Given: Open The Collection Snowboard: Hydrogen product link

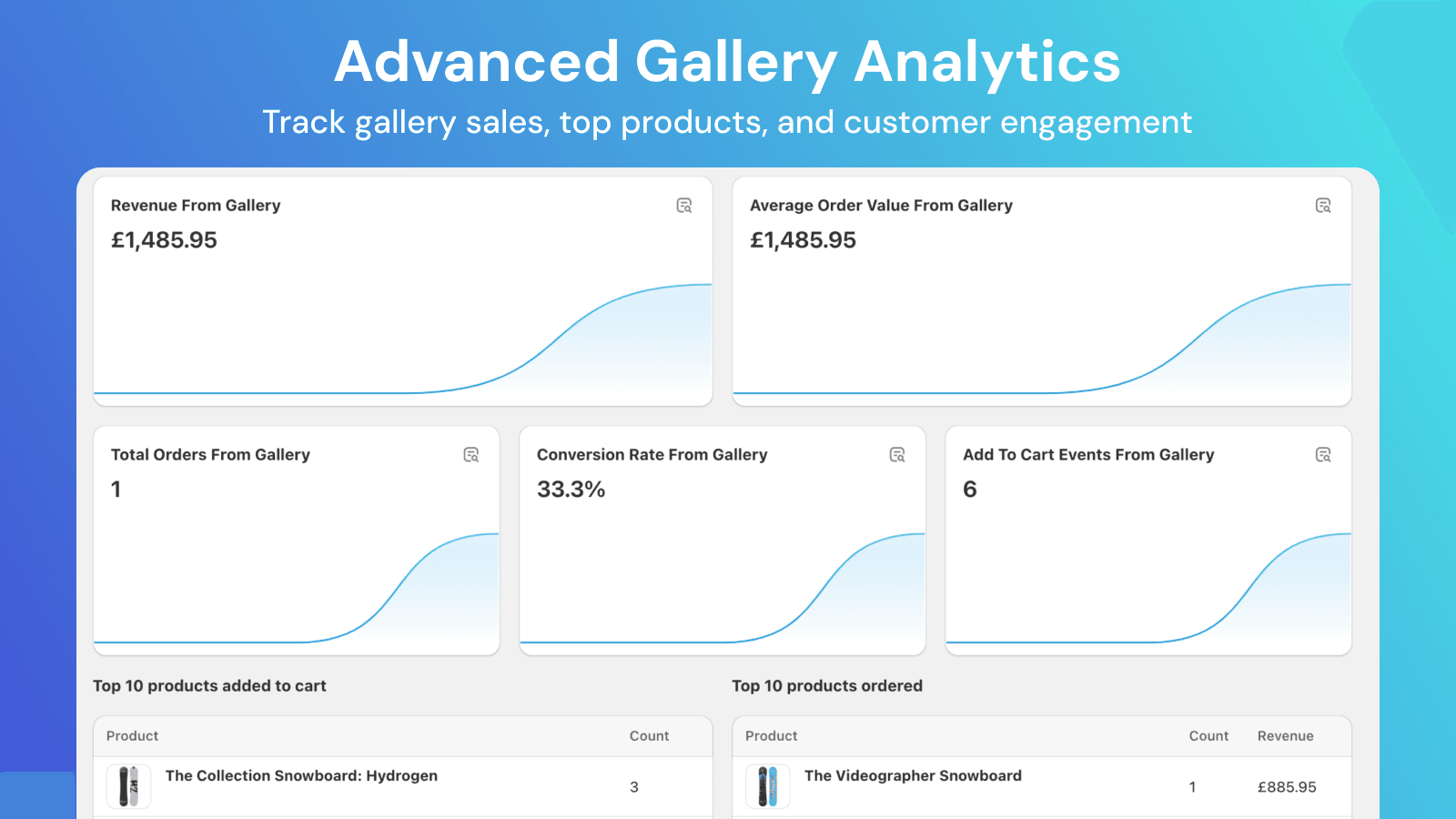Looking at the screenshot, I should tap(301, 776).
